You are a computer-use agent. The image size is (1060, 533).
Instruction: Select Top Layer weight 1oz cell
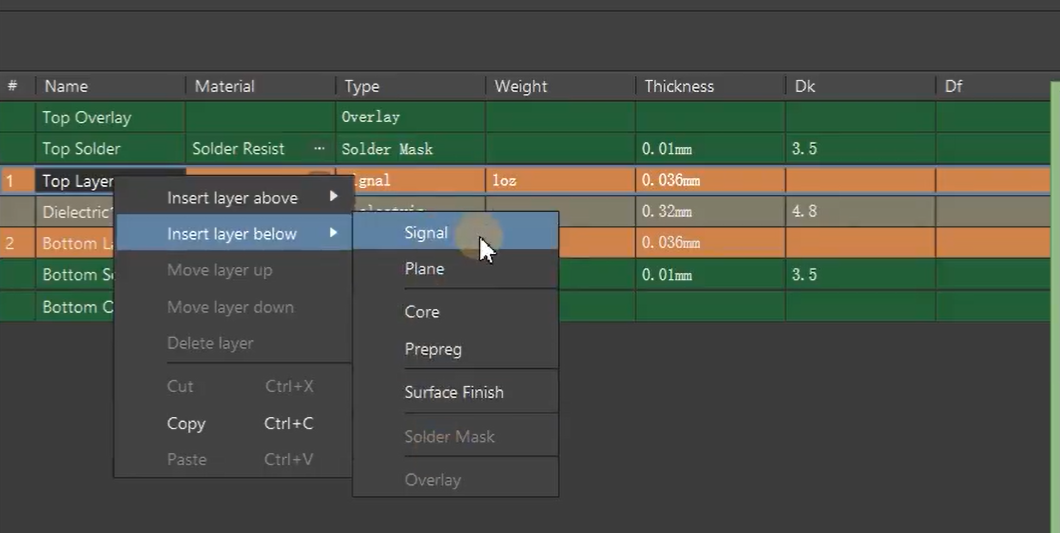point(503,181)
